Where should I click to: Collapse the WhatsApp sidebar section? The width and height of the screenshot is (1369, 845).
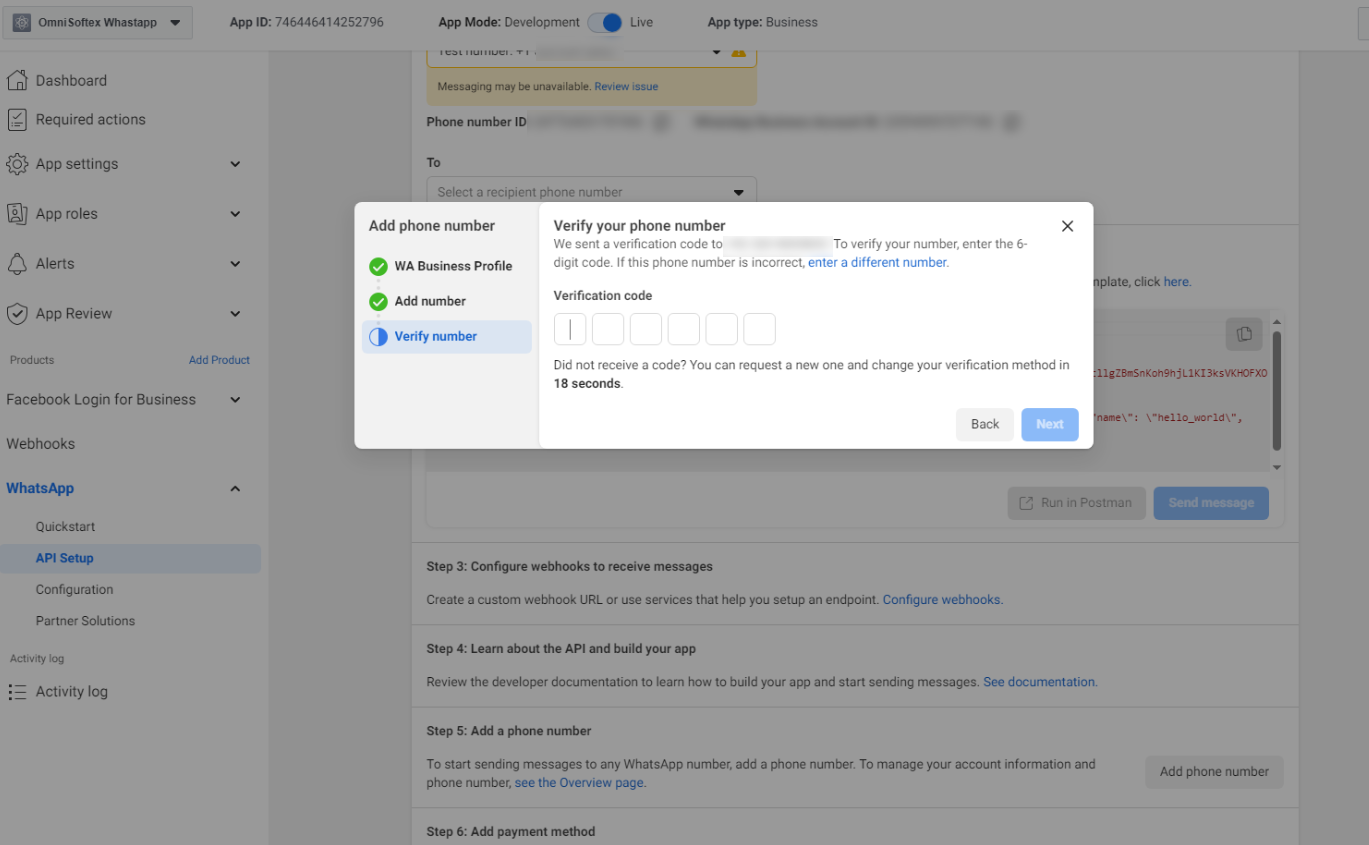[235, 489]
